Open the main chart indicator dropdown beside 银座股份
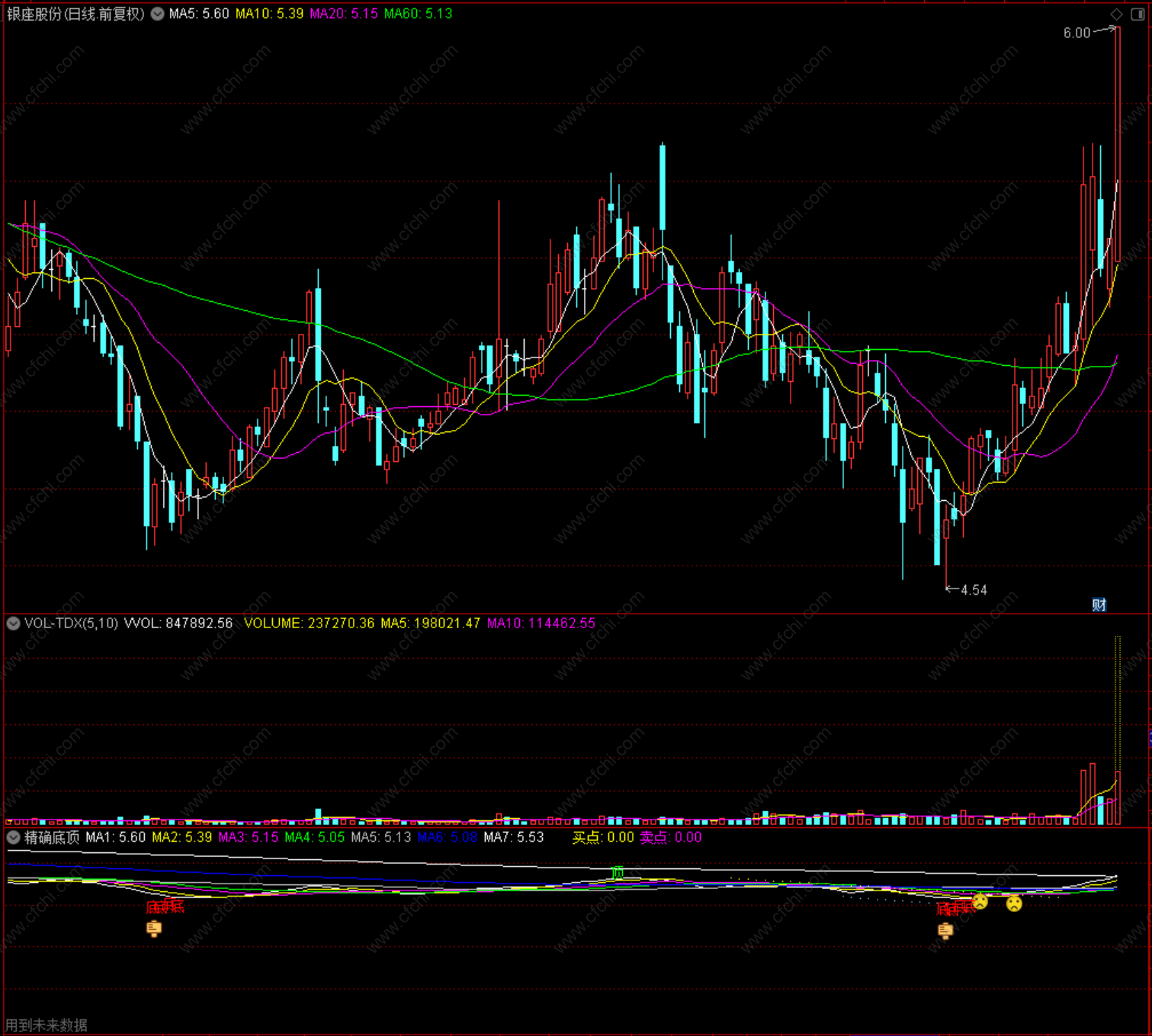This screenshot has height=1036, width=1152. pos(157,14)
